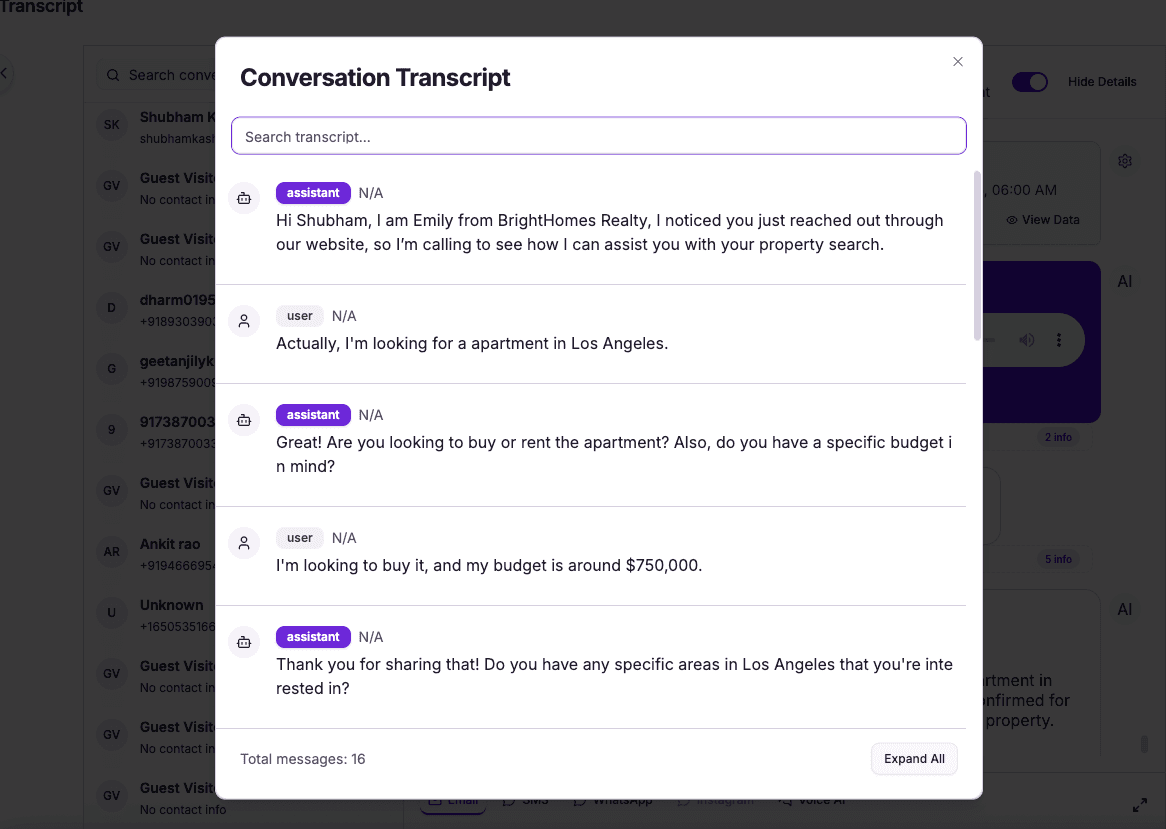Click the 5 info badge to view details
The image size is (1166, 829).
point(1058,559)
